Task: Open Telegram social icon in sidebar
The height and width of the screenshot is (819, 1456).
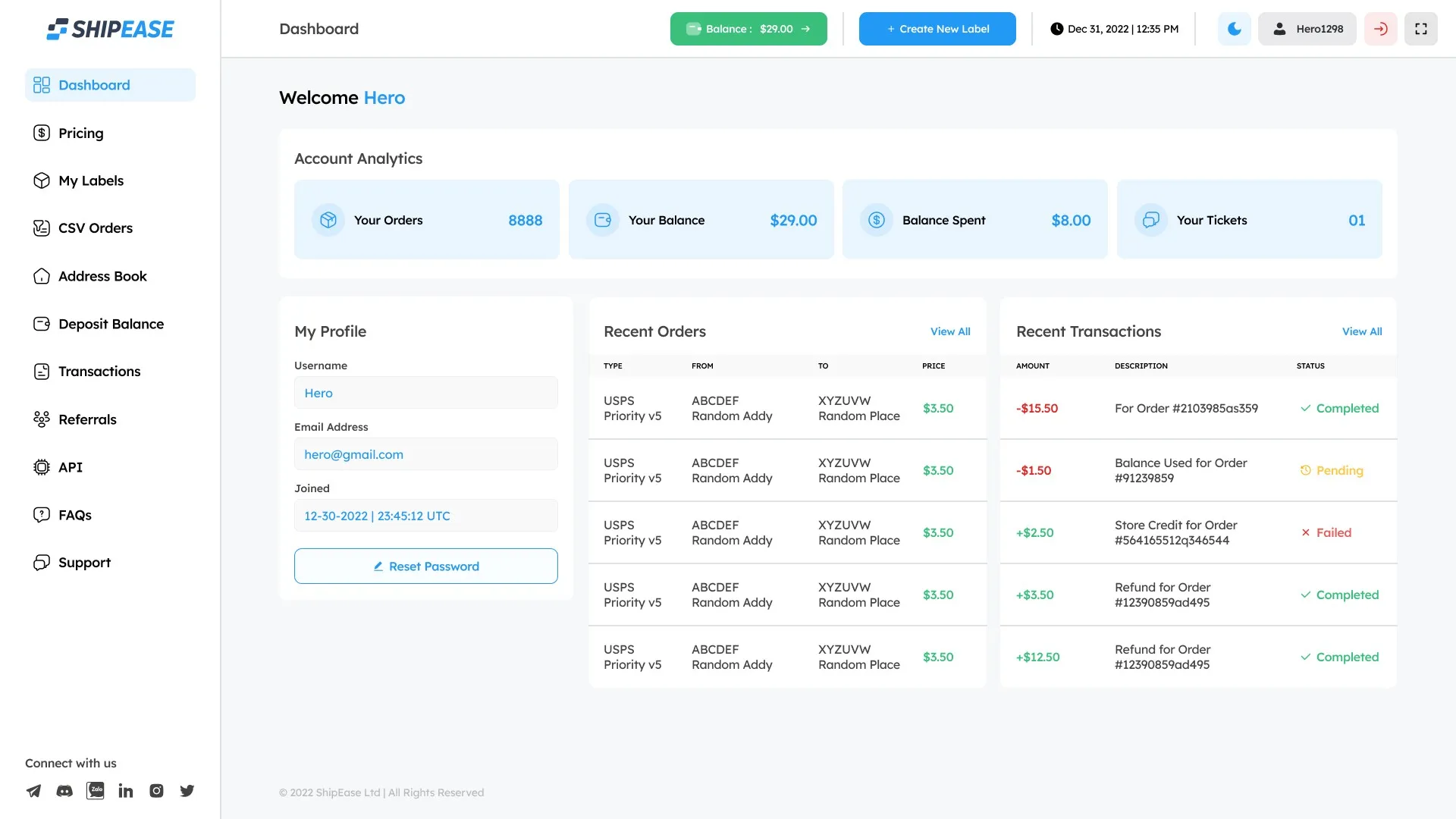Action: [x=33, y=791]
